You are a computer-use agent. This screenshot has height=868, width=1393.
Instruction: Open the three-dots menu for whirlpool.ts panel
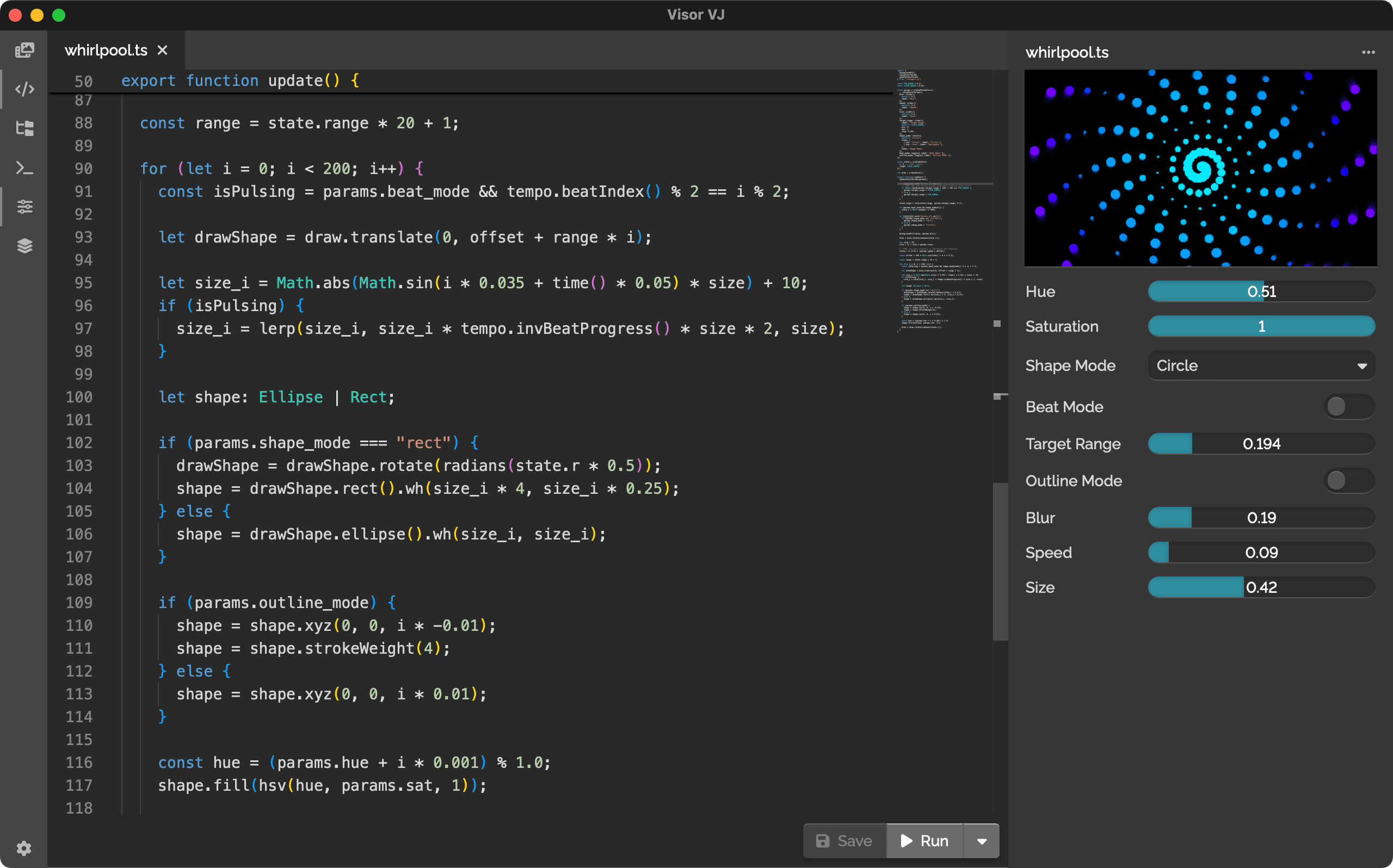[x=1369, y=52]
